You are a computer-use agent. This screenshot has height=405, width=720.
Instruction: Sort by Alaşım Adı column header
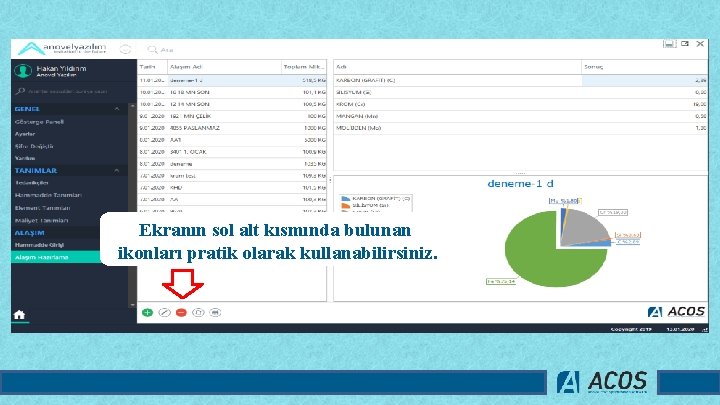224,67
